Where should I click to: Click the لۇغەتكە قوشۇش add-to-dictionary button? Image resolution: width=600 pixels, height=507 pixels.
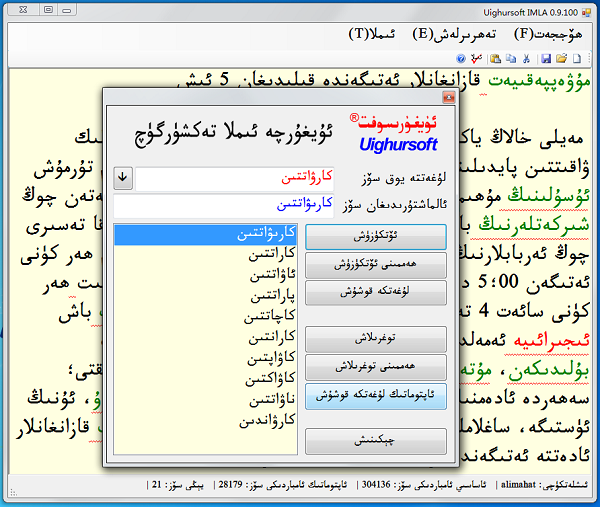coord(376,293)
